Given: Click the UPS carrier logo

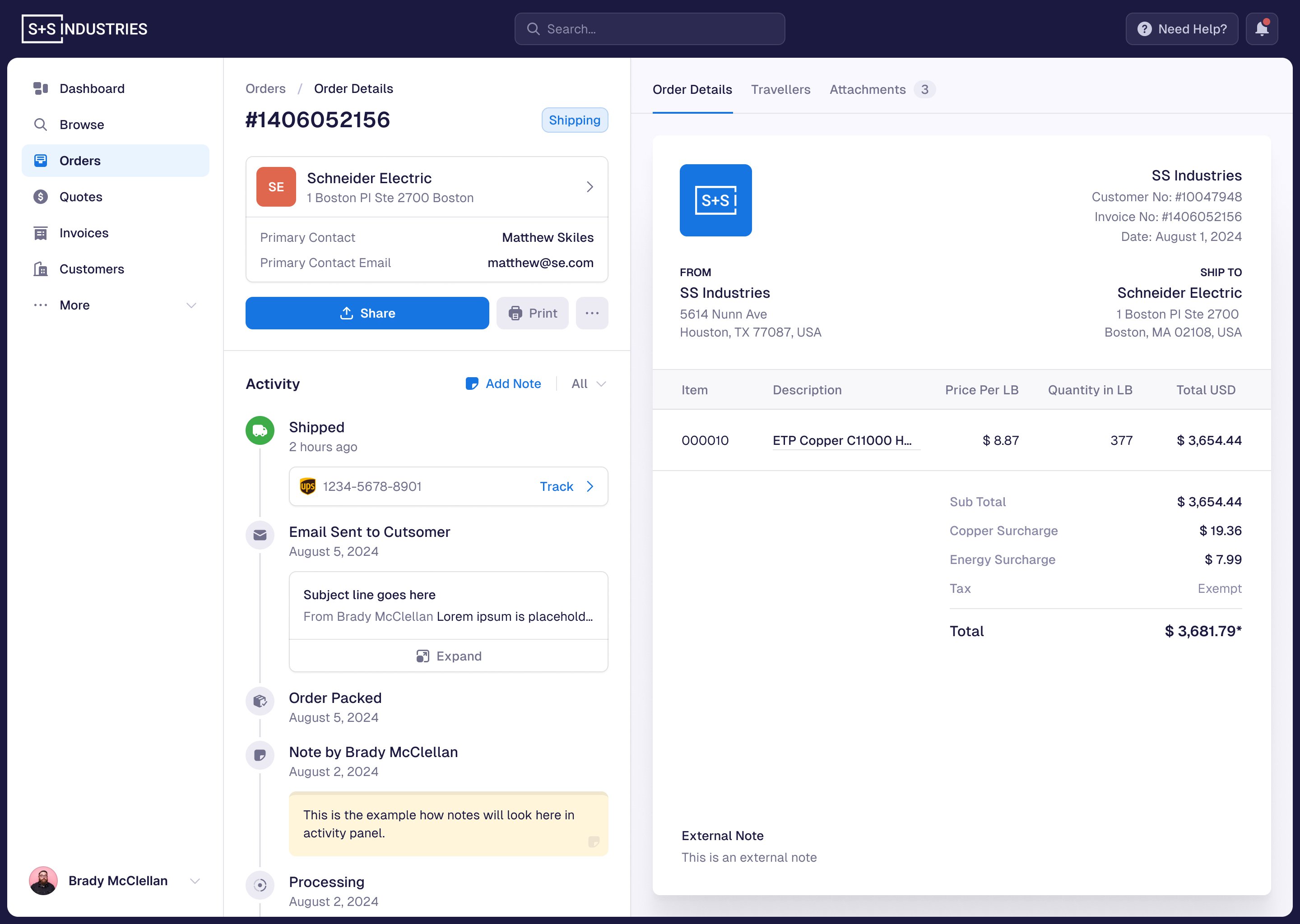Looking at the screenshot, I should click(x=307, y=486).
